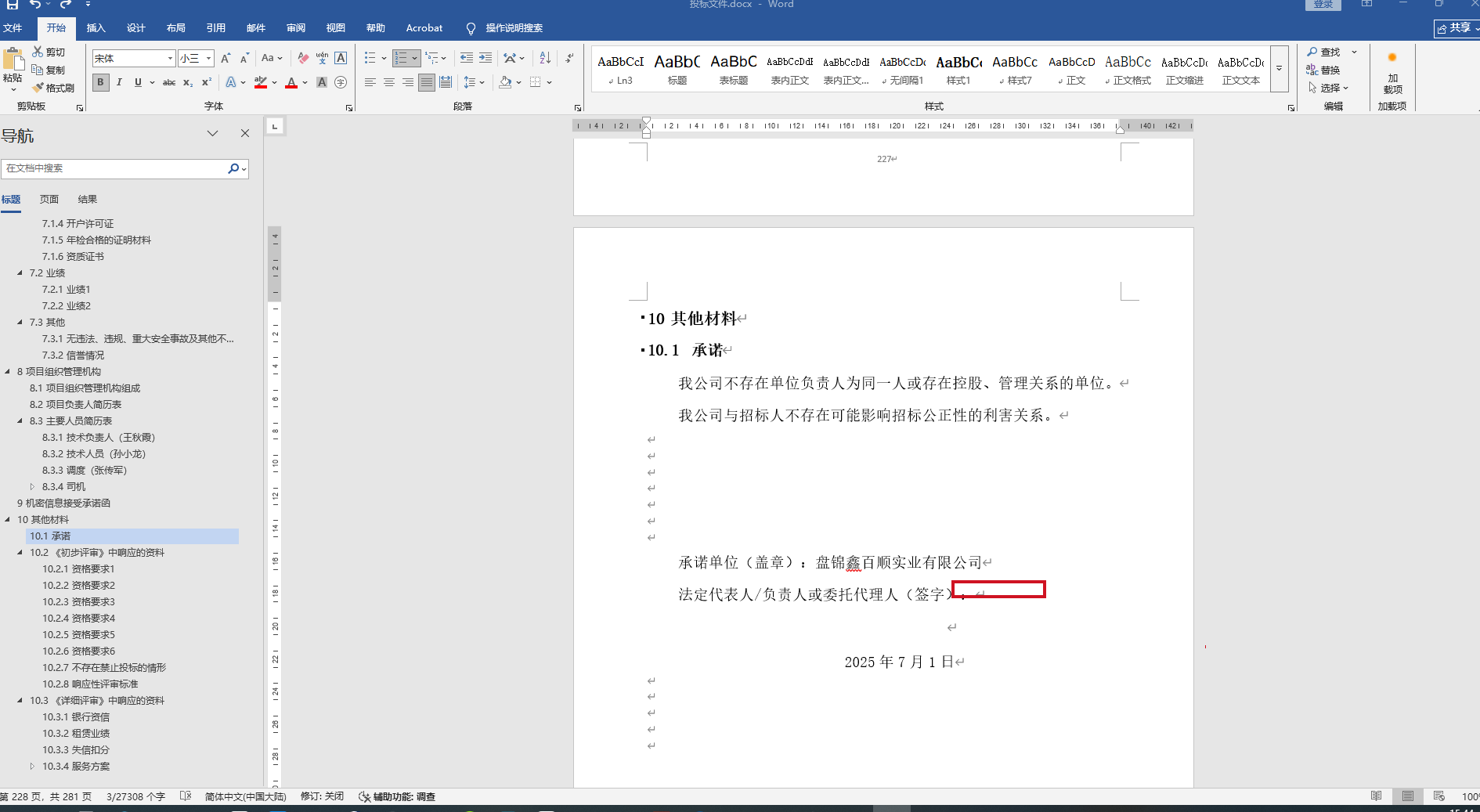
Task: Toggle superscript formatting
Action: click(207, 82)
